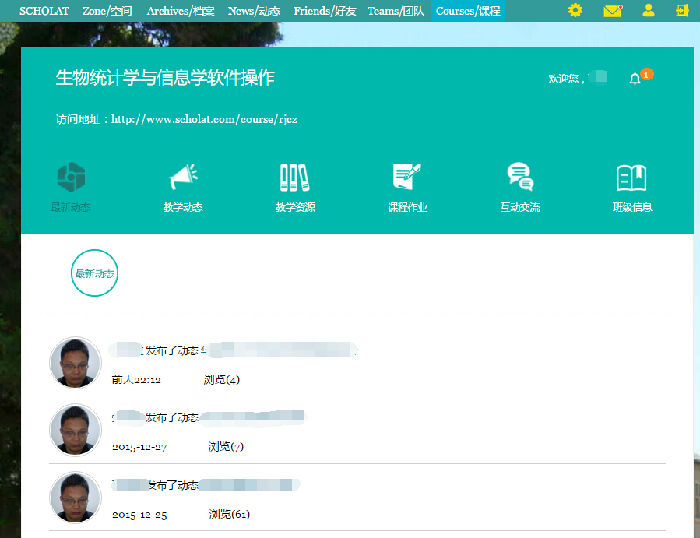The height and width of the screenshot is (538, 700).
Task: Open the yellow settings gear icon
Action: [x=575, y=11]
